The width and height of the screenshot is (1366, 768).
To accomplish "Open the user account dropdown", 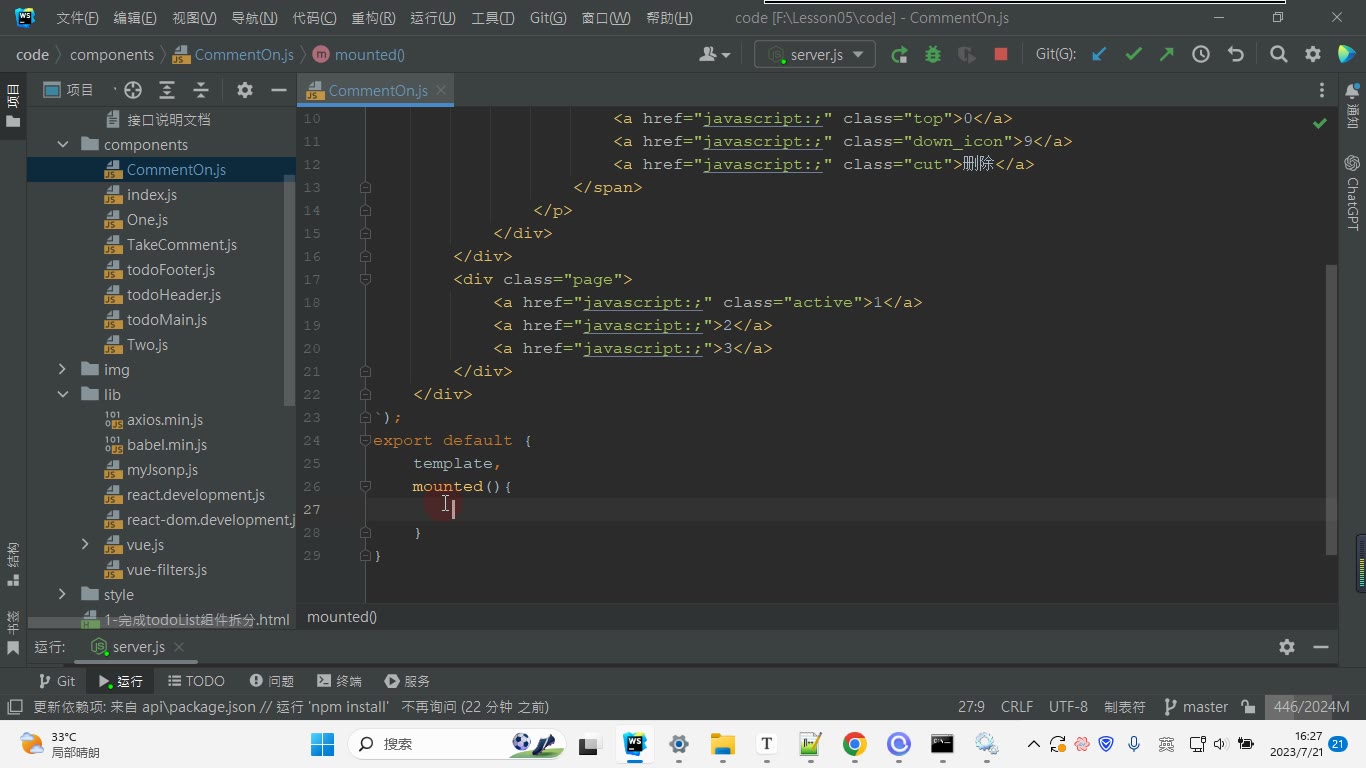I will [715, 55].
